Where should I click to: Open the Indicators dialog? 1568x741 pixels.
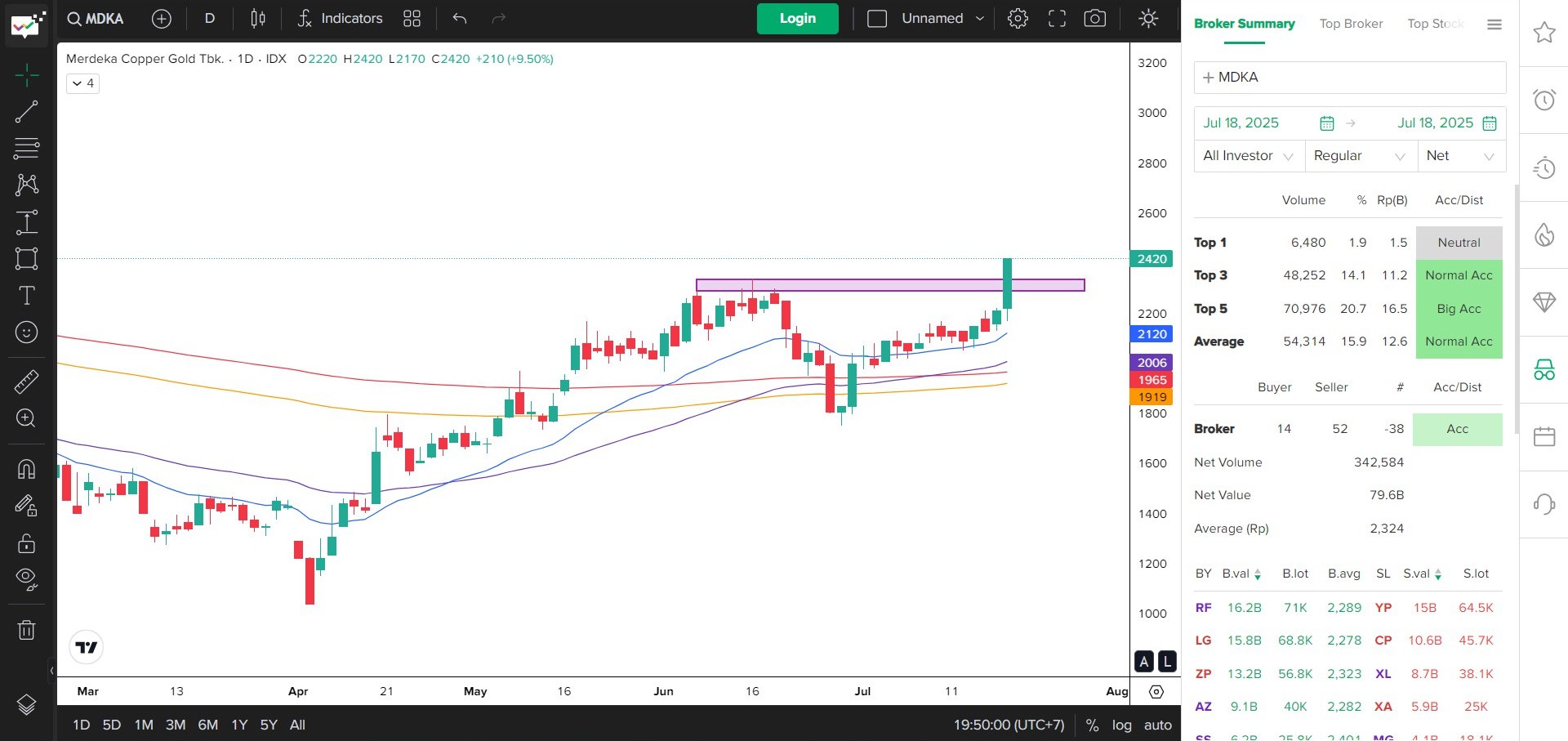340,18
